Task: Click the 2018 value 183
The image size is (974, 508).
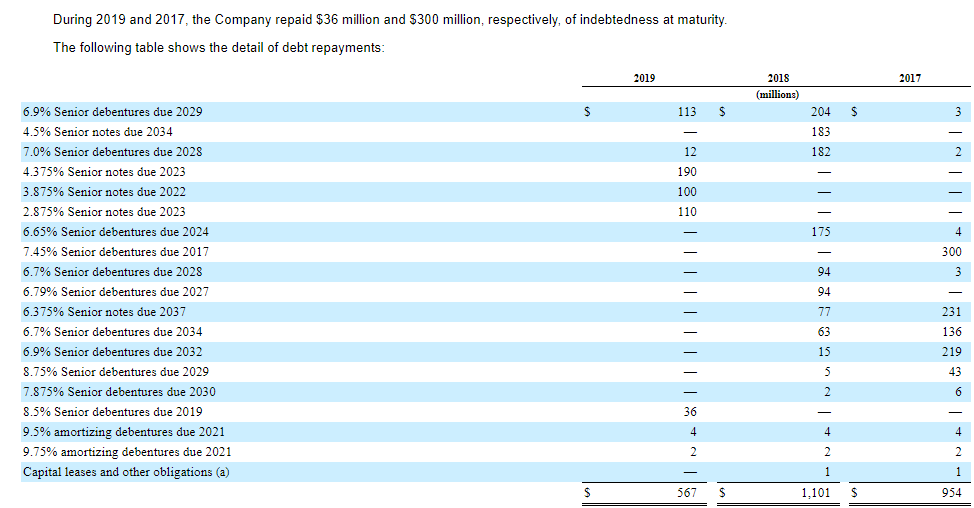Action: pyautogui.click(x=821, y=132)
